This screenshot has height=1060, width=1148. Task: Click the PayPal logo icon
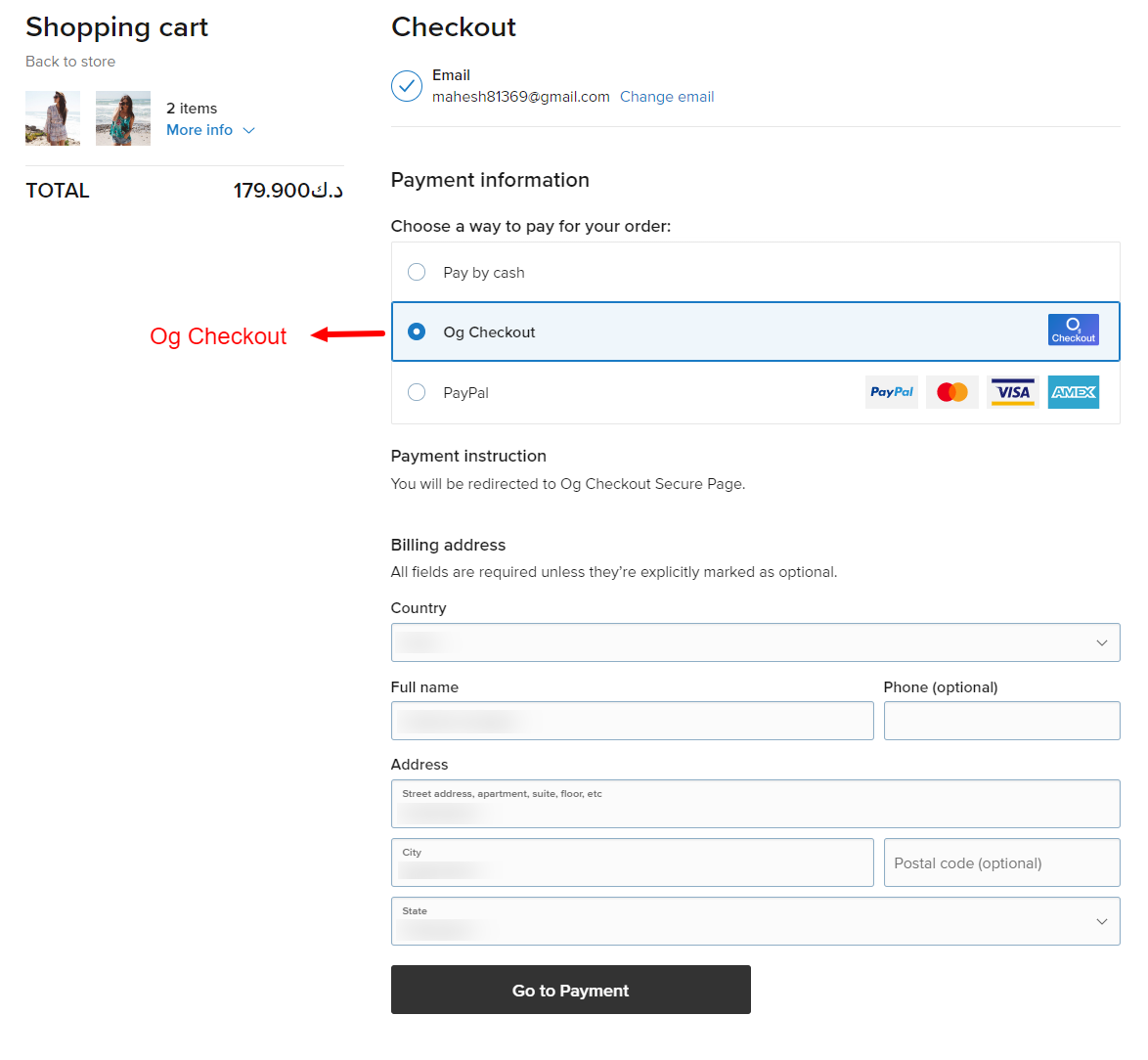[891, 392]
